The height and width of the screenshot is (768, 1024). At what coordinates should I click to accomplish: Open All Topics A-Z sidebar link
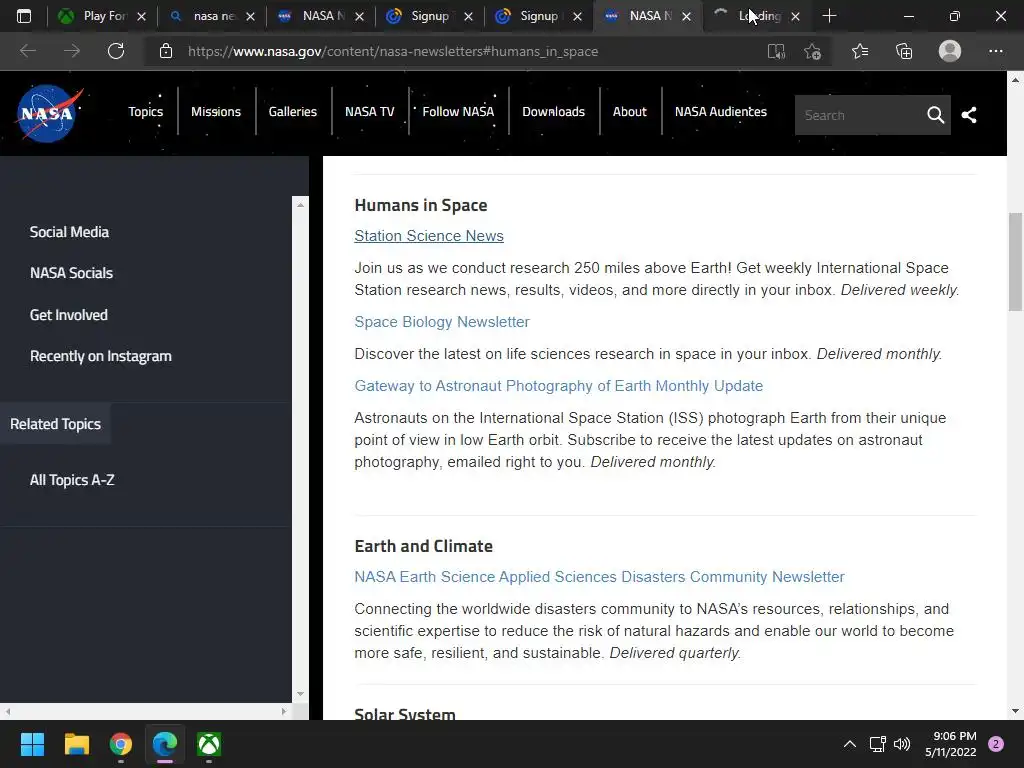pyautogui.click(x=72, y=480)
